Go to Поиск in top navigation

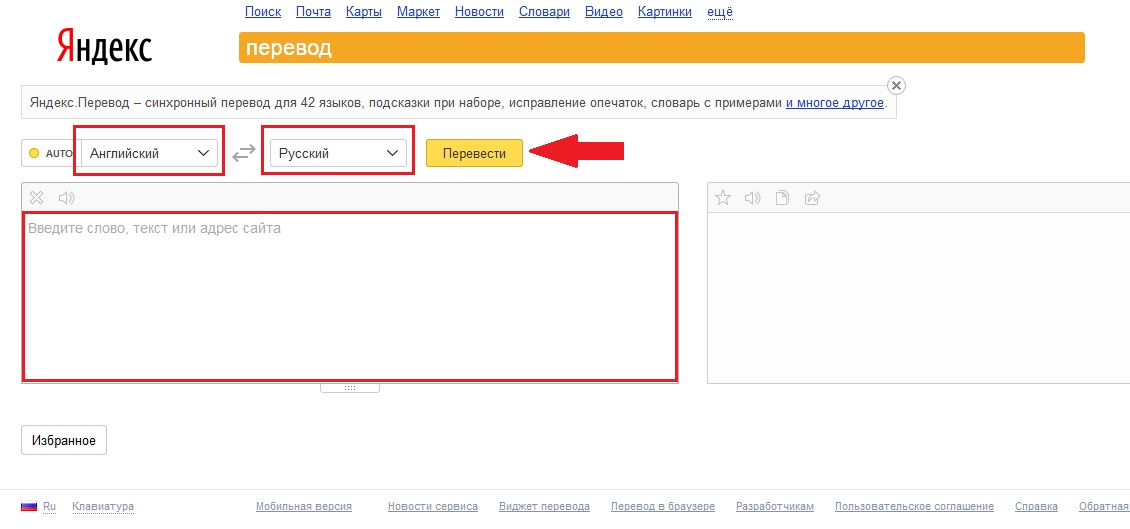pyautogui.click(x=263, y=12)
